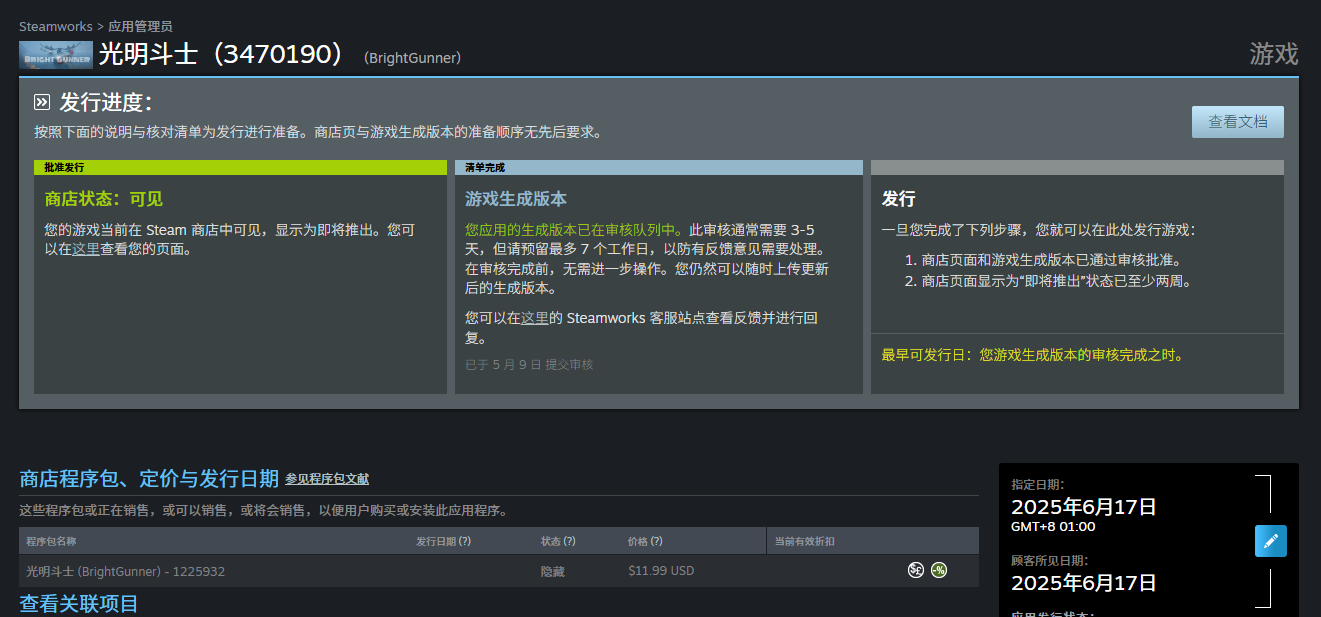Click the 状态 (?) column header

coord(558,541)
